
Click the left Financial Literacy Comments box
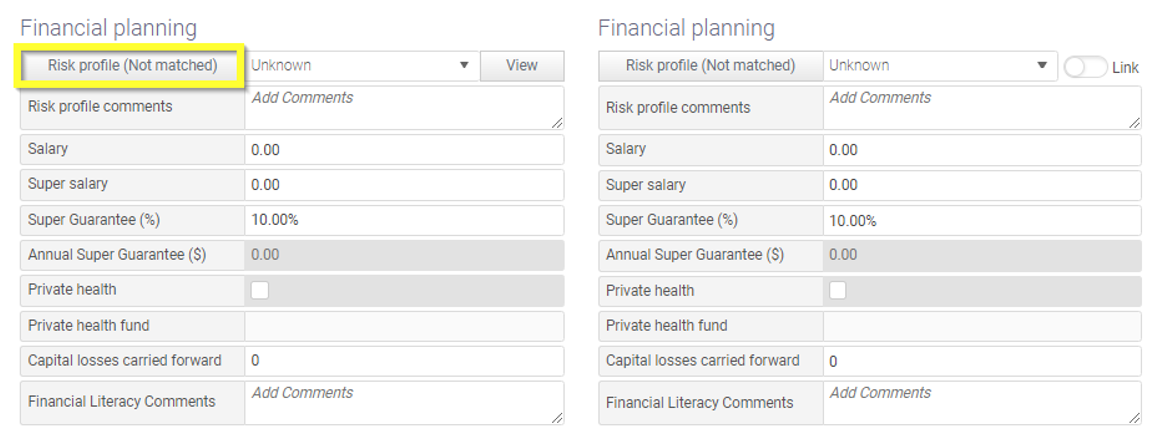(x=404, y=402)
